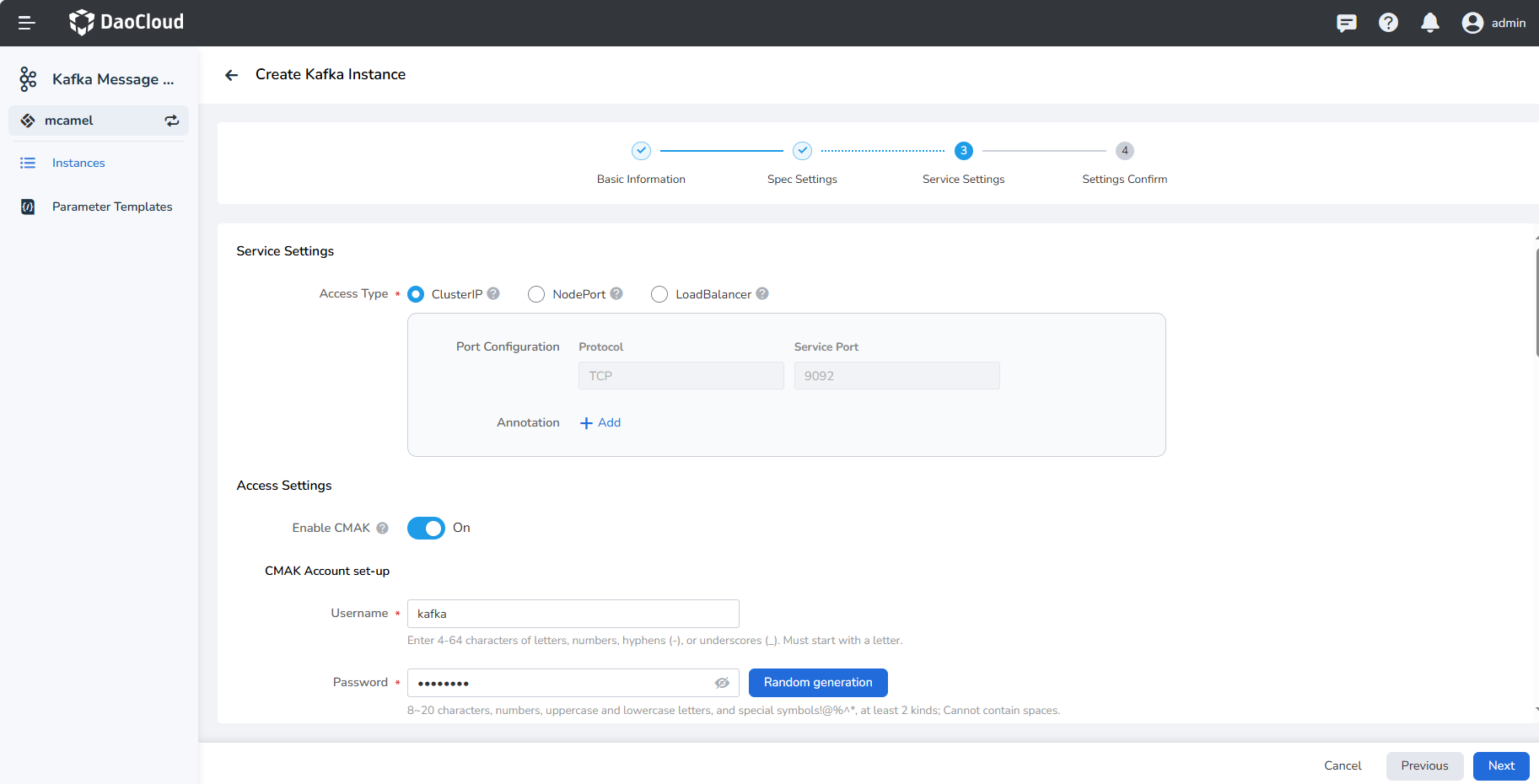Screen dimensions: 1539x784
Task: Focus the Username input field
Action: click(x=573, y=614)
